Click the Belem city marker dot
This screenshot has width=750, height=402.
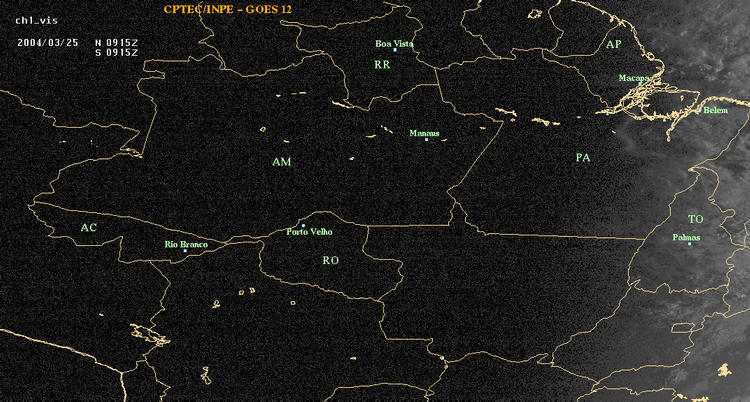point(700,110)
